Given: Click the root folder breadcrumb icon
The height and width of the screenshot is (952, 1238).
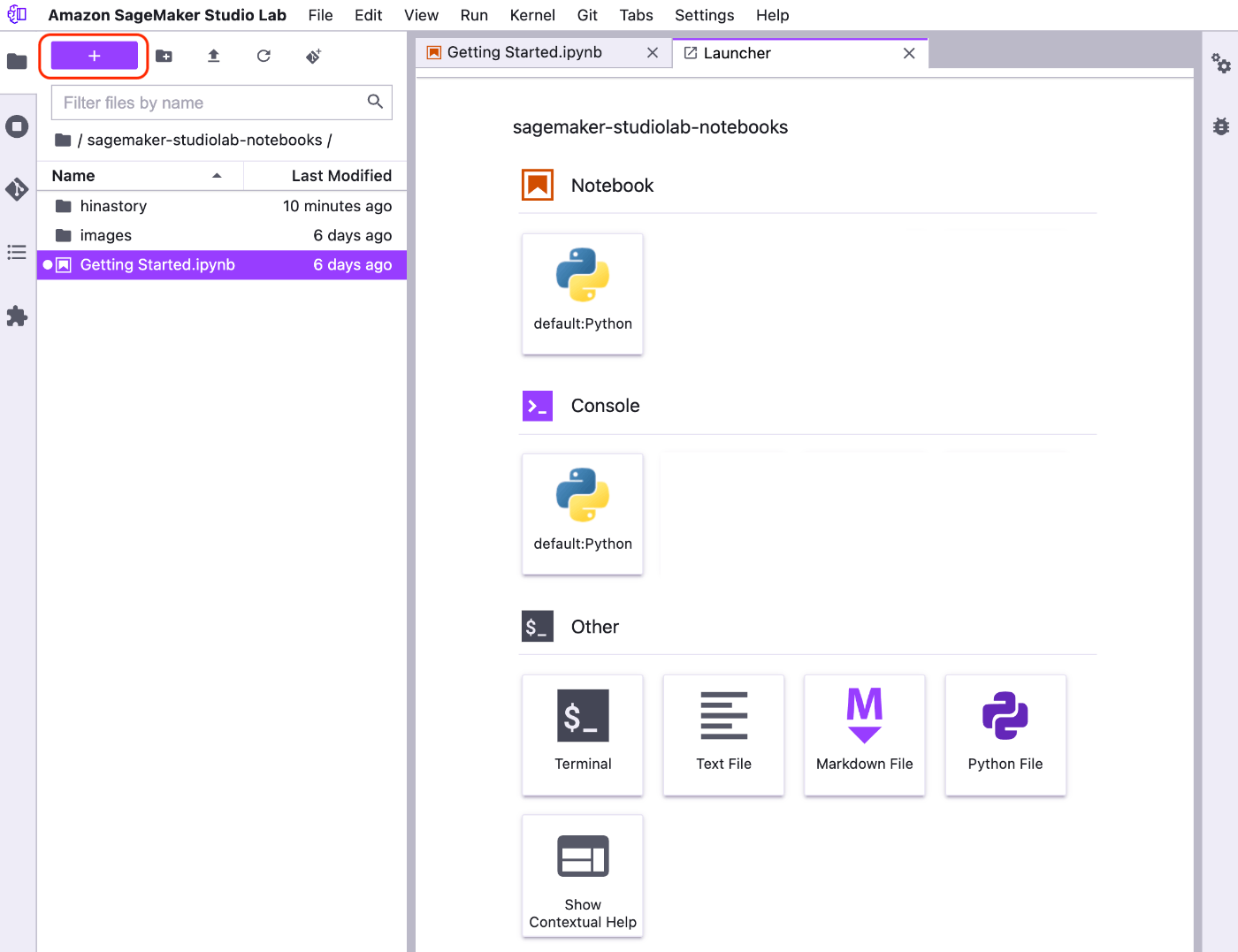Looking at the screenshot, I should [x=63, y=140].
